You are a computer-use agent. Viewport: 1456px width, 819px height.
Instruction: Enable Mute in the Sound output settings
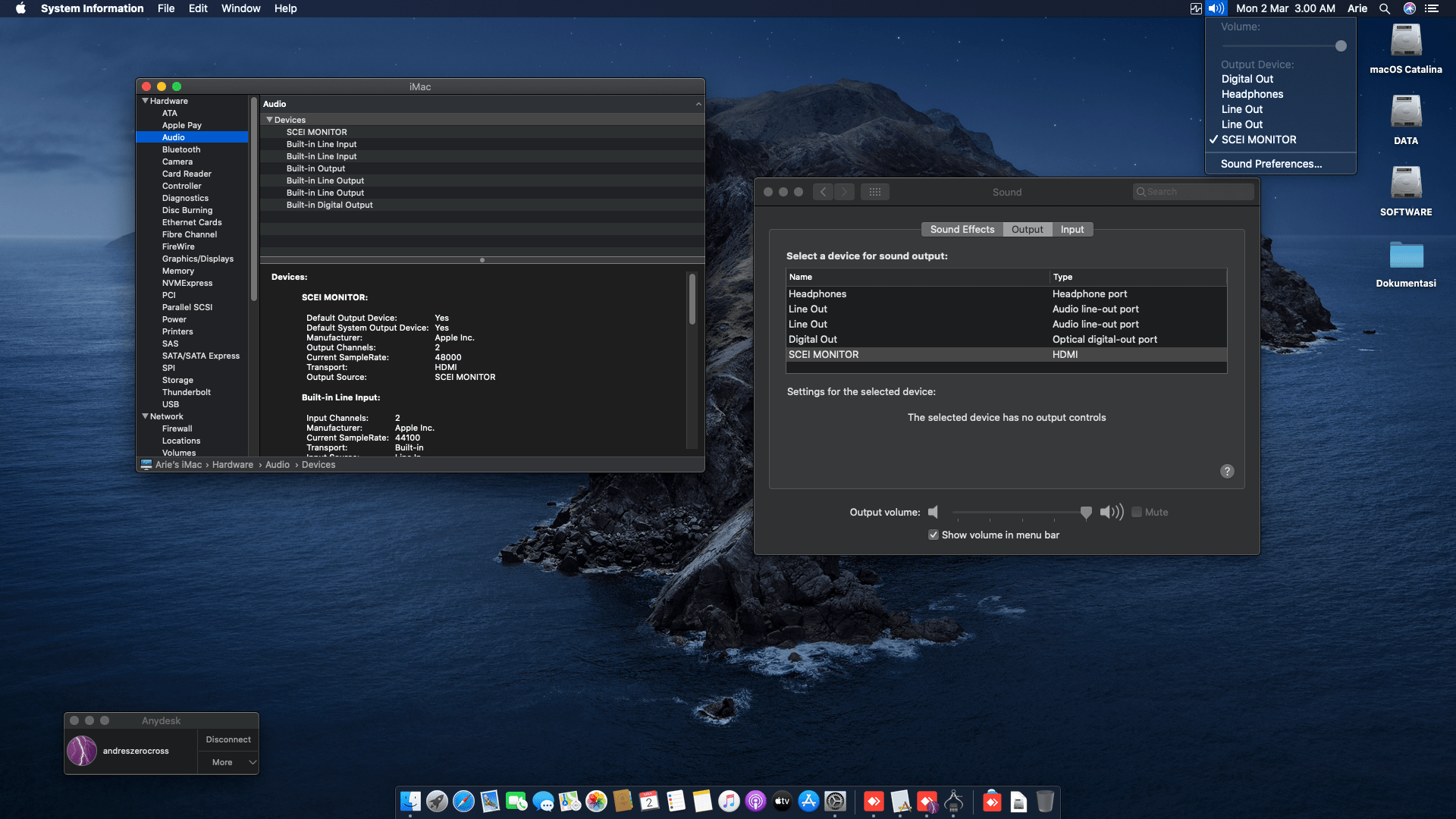1137,512
